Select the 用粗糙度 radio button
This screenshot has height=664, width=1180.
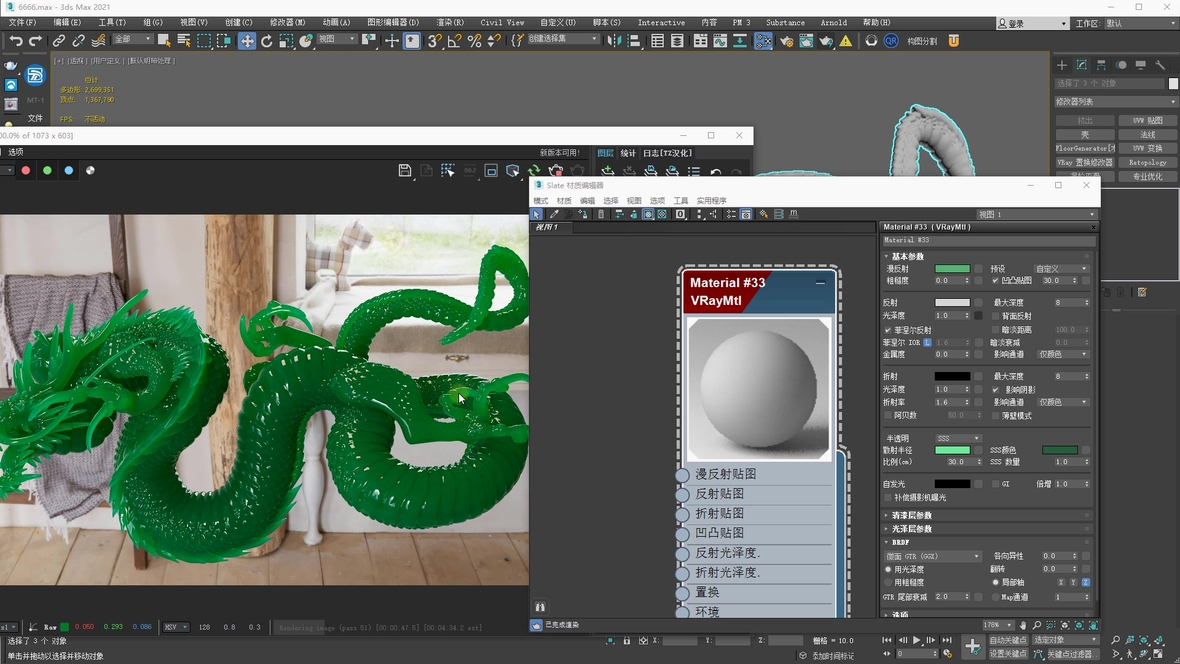pyautogui.click(x=888, y=582)
